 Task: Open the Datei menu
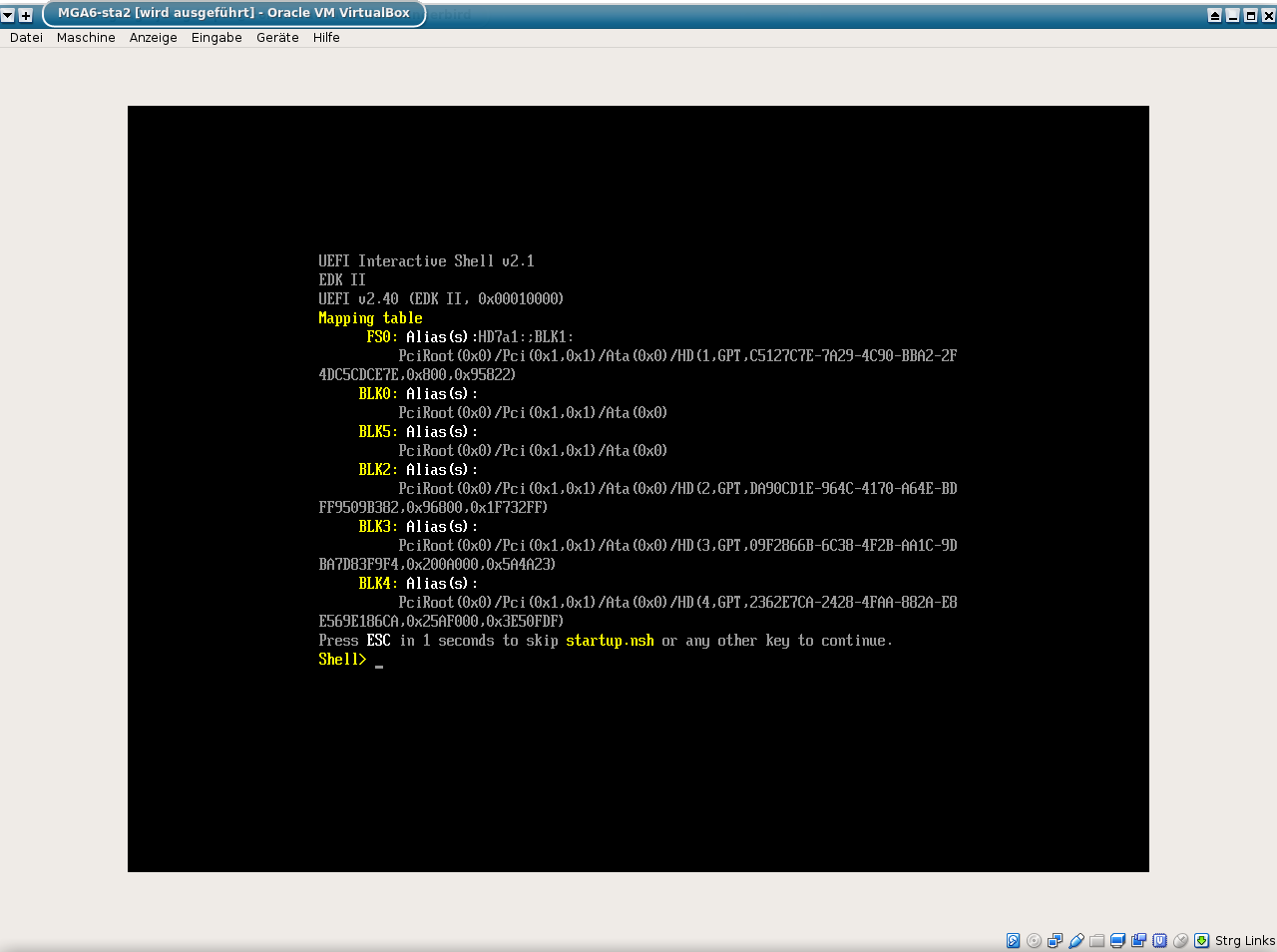pos(26,38)
